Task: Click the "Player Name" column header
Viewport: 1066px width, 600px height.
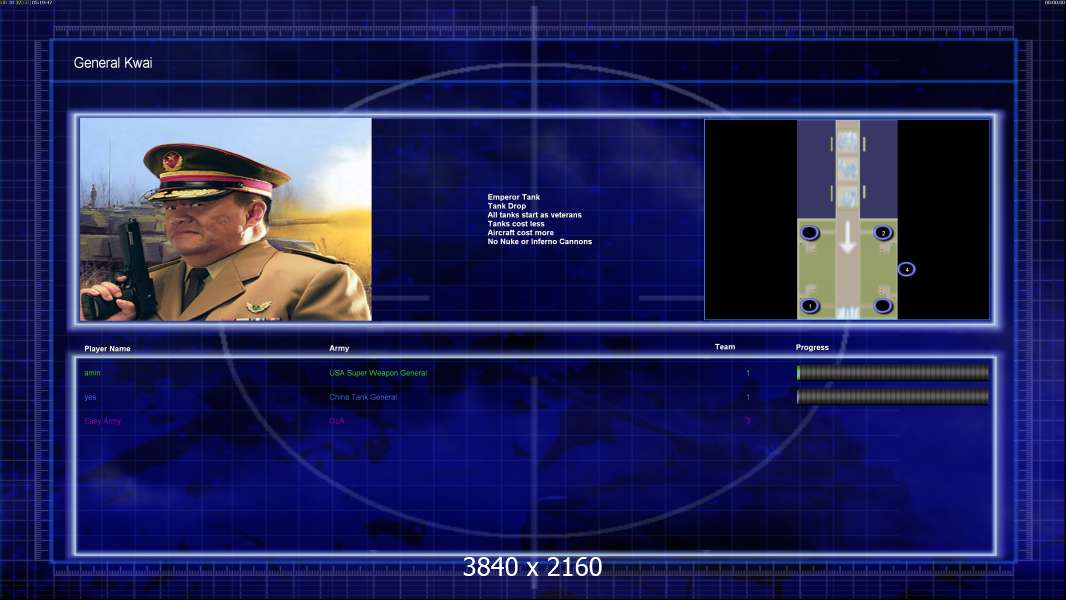Action: 107,349
